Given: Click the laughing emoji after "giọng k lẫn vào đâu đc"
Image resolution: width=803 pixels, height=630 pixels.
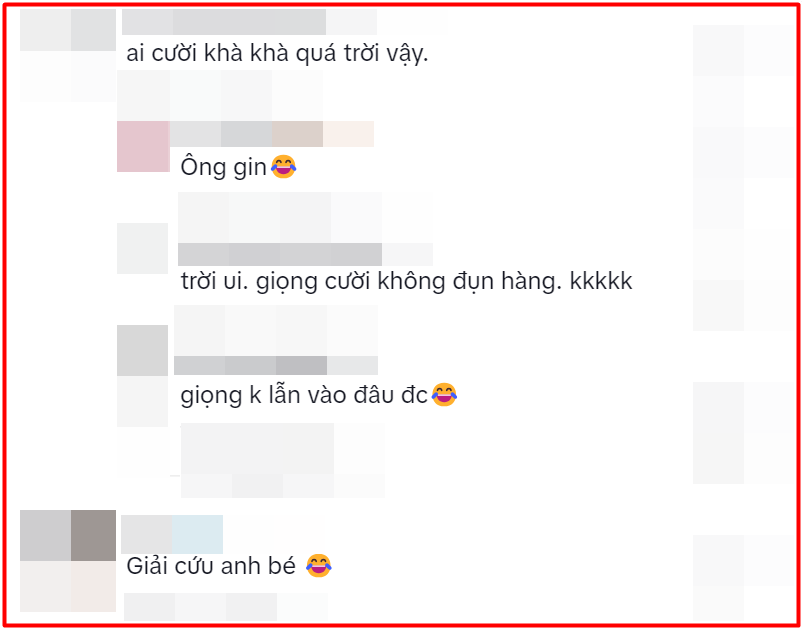Looking at the screenshot, I should tap(444, 395).
